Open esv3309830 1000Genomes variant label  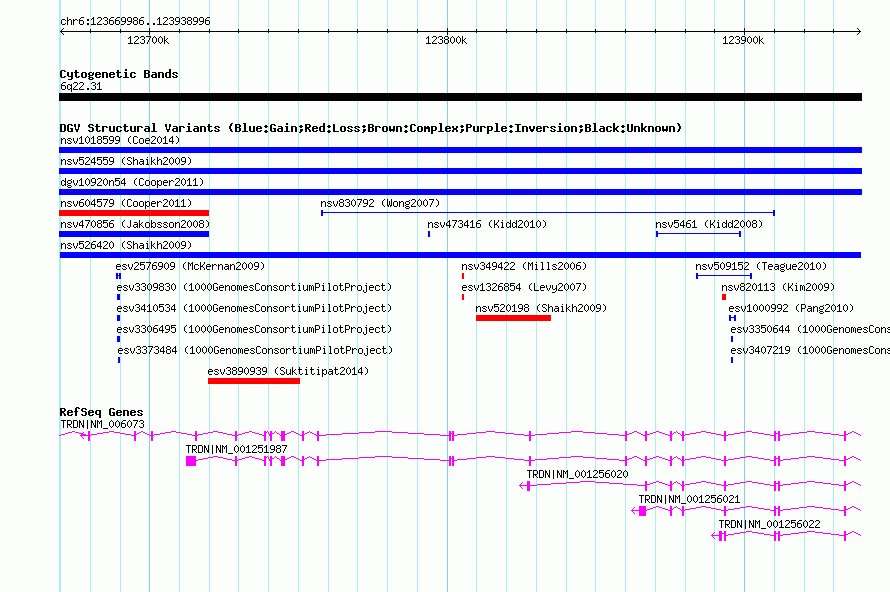(x=254, y=287)
